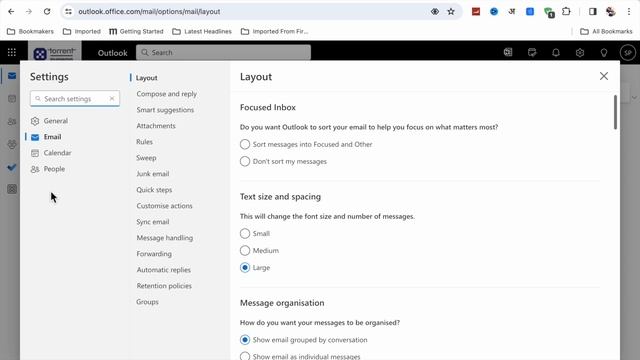
Task: Click the red extension icon in toolbar
Action: 476,11
